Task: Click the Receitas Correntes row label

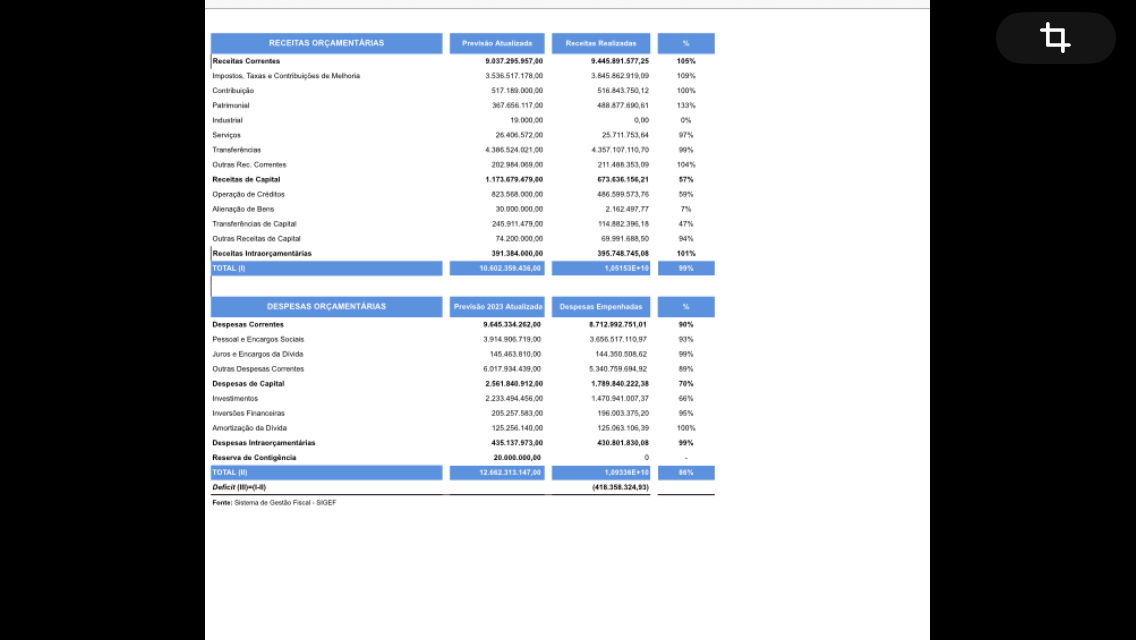Action: pos(246,61)
